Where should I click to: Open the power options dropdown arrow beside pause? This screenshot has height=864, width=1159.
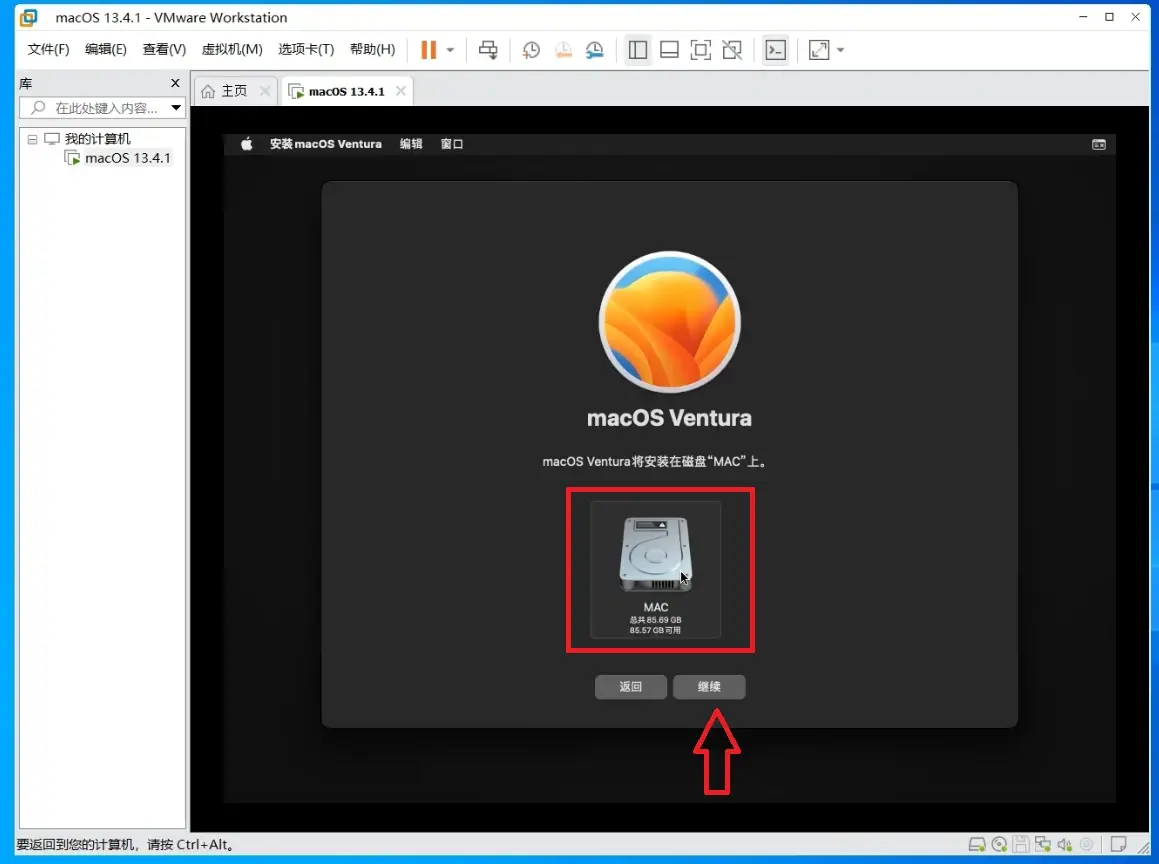[x=450, y=50]
